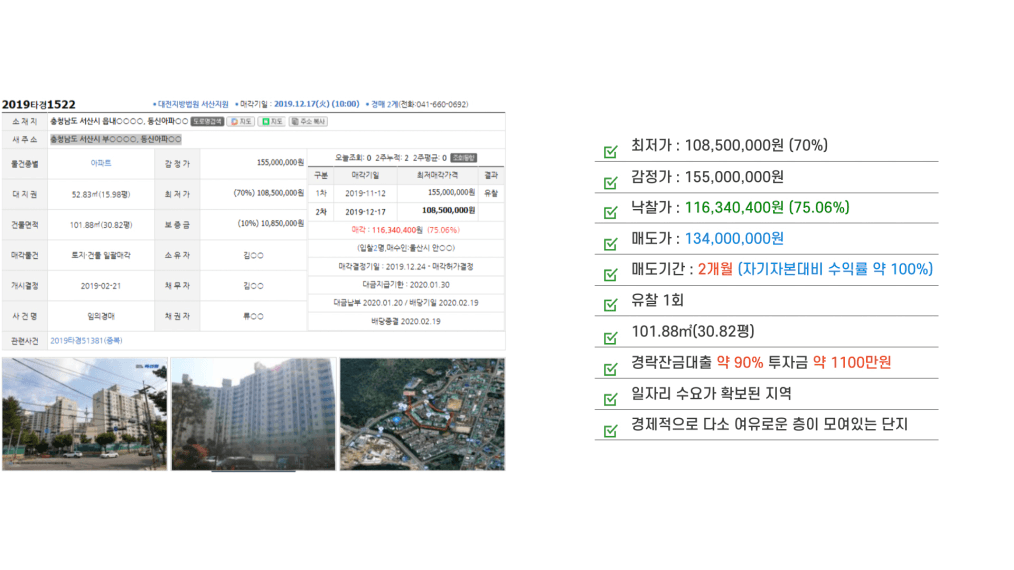
Task: Click the 대전지방법원 서산지원 court link
Action: pyautogui.click(x=194, y=104)
